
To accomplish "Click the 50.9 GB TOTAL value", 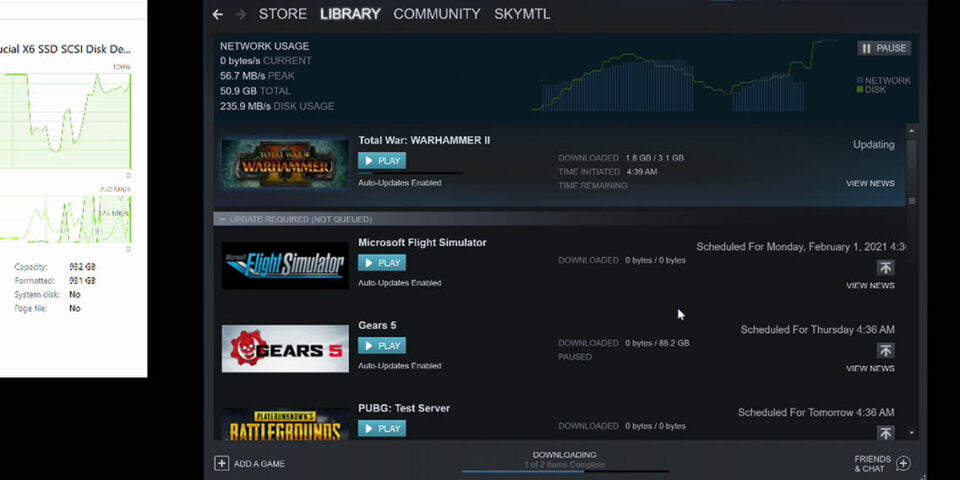I will [x=255, y=91].
